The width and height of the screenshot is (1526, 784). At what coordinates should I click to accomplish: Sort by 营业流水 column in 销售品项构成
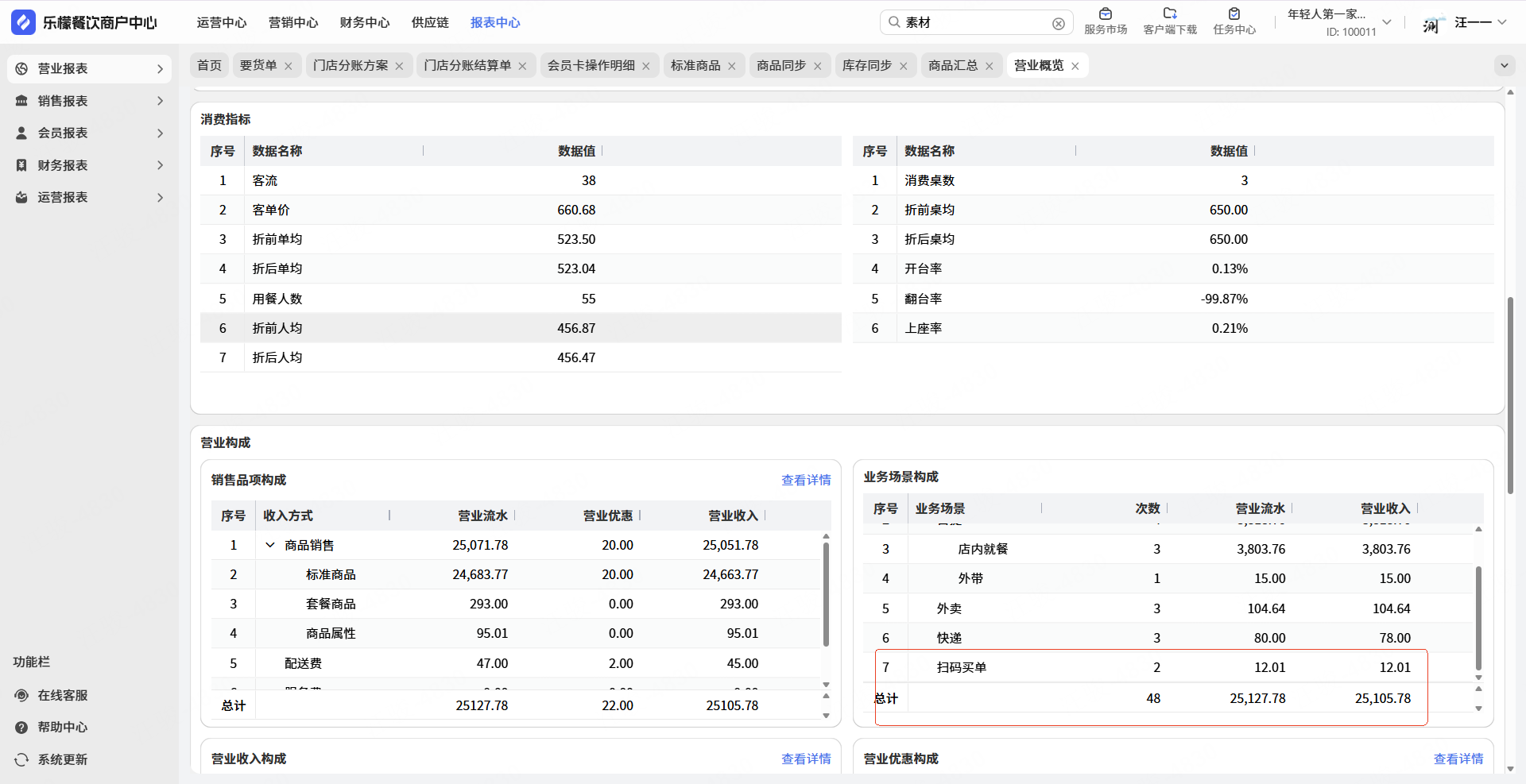[482, 516]
